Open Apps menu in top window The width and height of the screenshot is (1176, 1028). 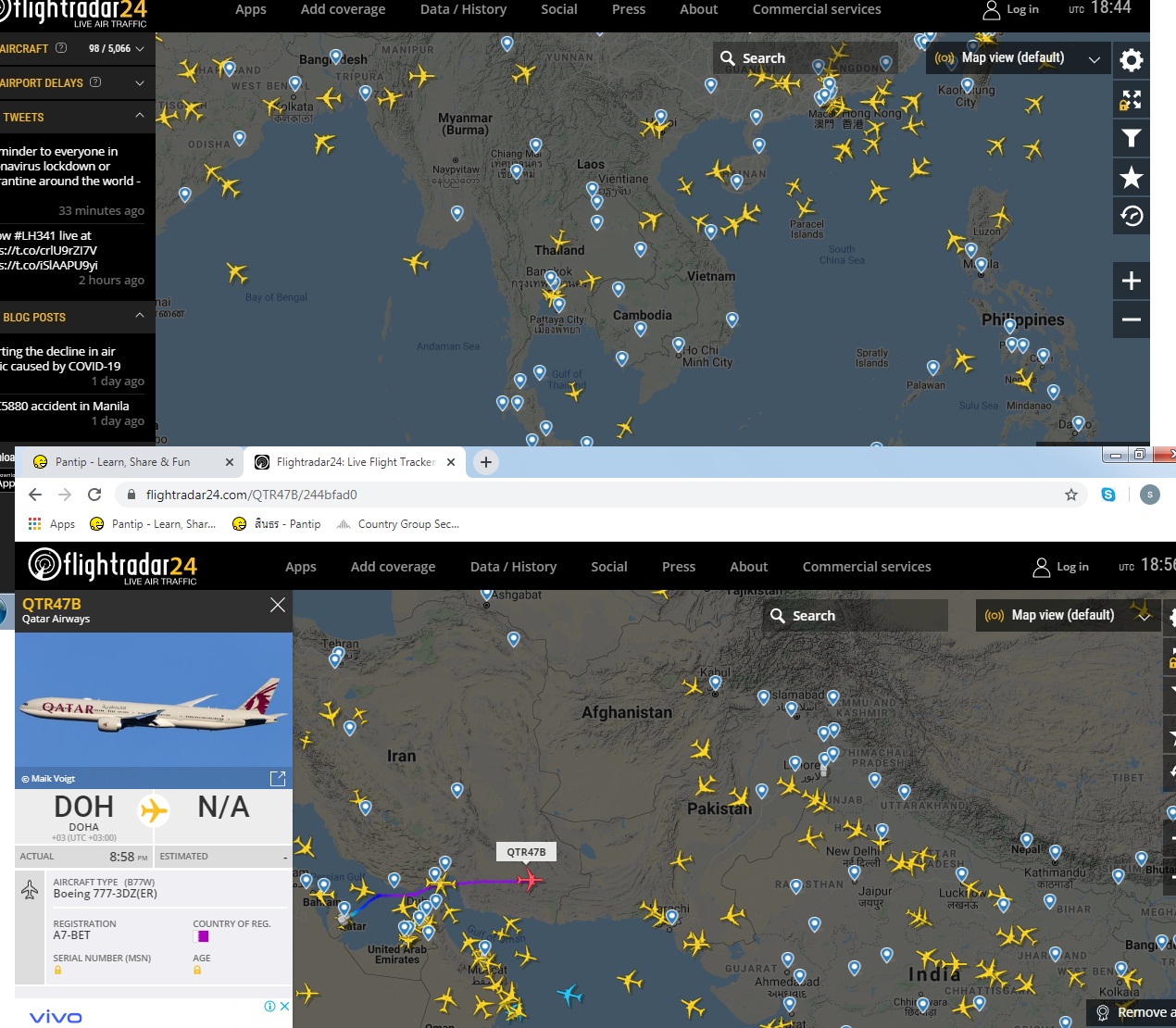(251, 9)
